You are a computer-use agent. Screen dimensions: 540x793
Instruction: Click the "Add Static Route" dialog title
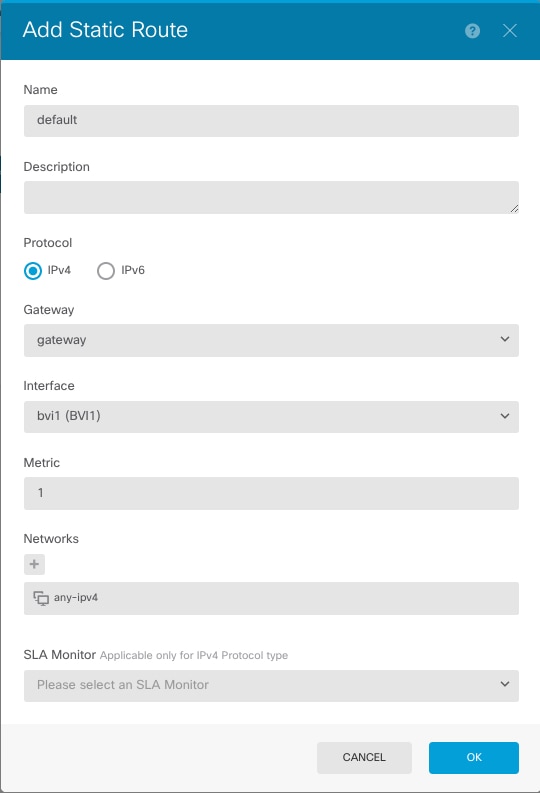(x=105, y=30)
